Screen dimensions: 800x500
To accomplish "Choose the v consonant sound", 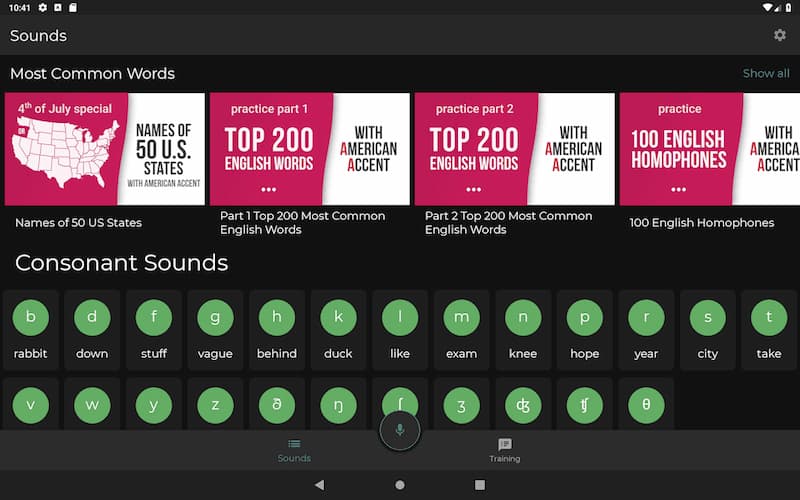I will 31,405.
